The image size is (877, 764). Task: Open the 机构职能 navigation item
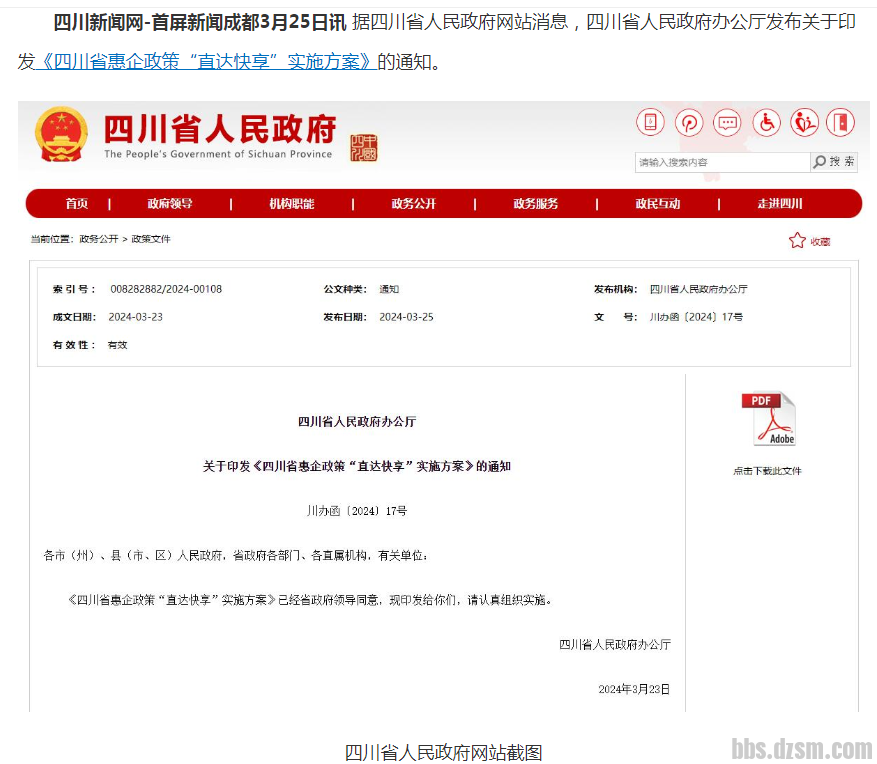(291, 204)
